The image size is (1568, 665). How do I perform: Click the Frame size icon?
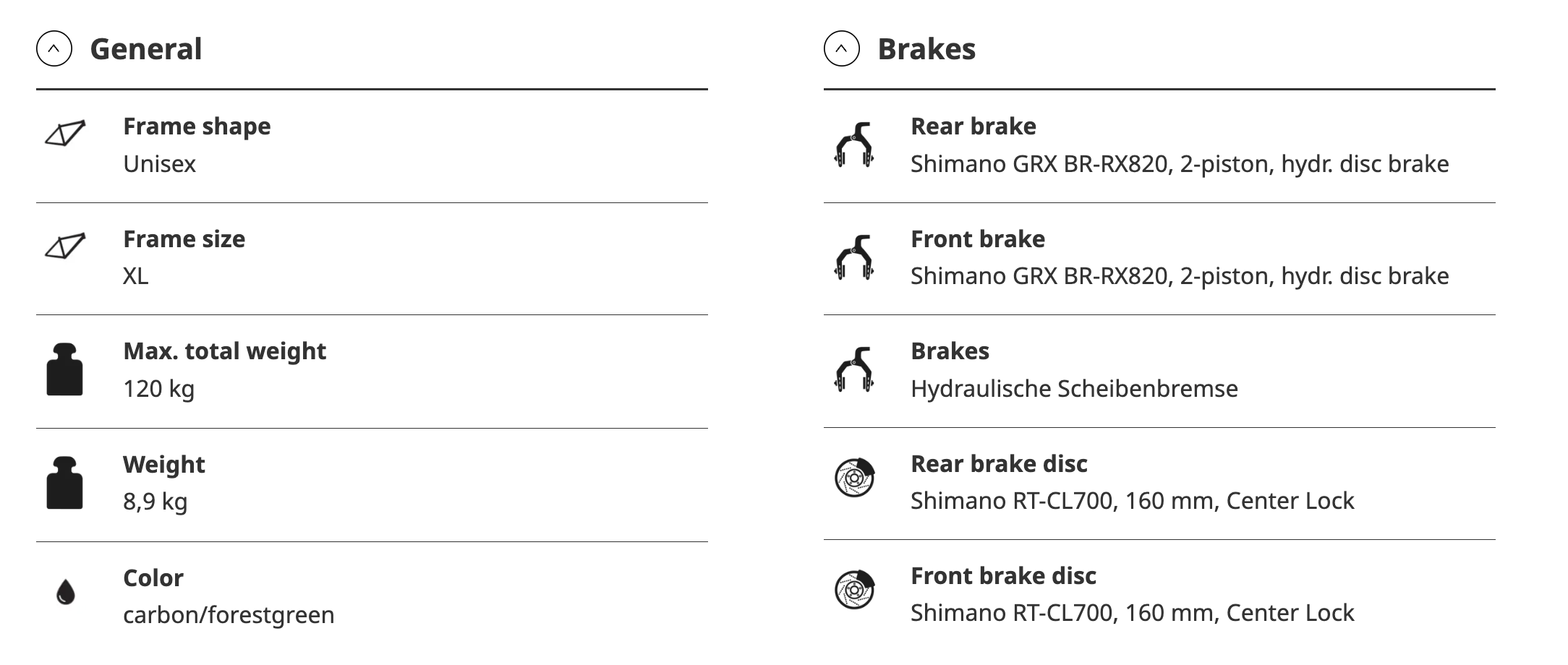click(65, 246)
